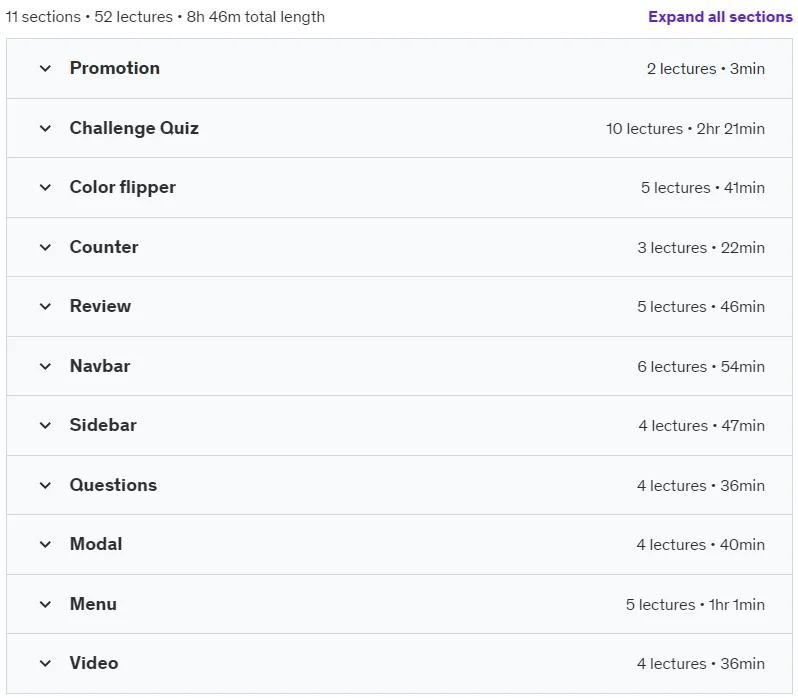Expand the Video section chevron
The height and width of the screenshot is (698, 798).
click(x=45, y=663)
